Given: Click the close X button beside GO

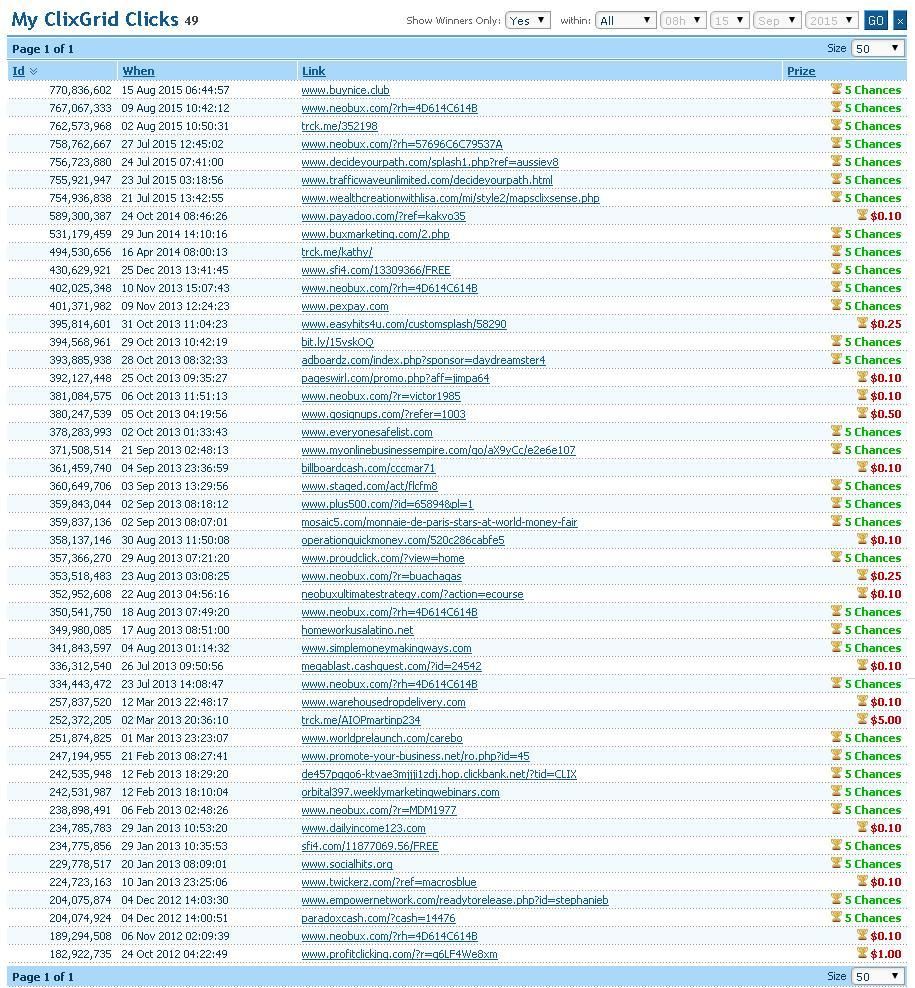Looking at the screenshot, I should (x=900, y=21).
